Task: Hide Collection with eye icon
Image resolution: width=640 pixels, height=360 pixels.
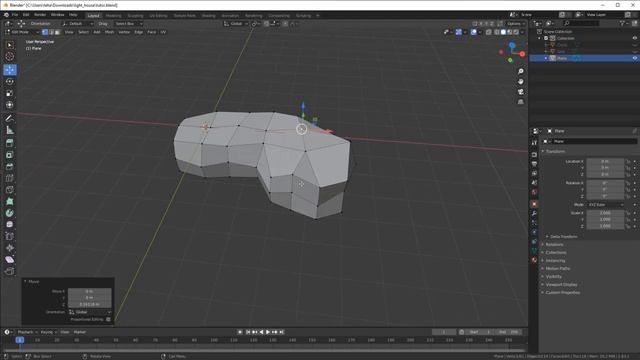Action: 635,38
